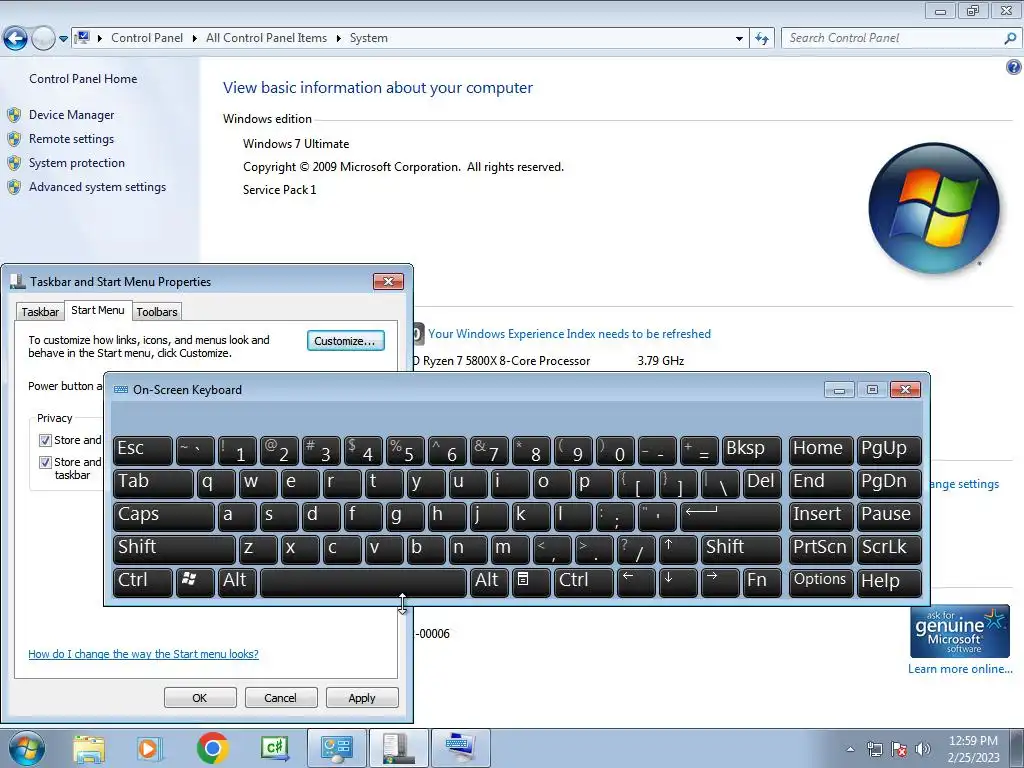The image size is (1024, 768).
Task: Click OK in Taskbar Properties dialog
Action: pyautogui.click(x=200, y=697)
